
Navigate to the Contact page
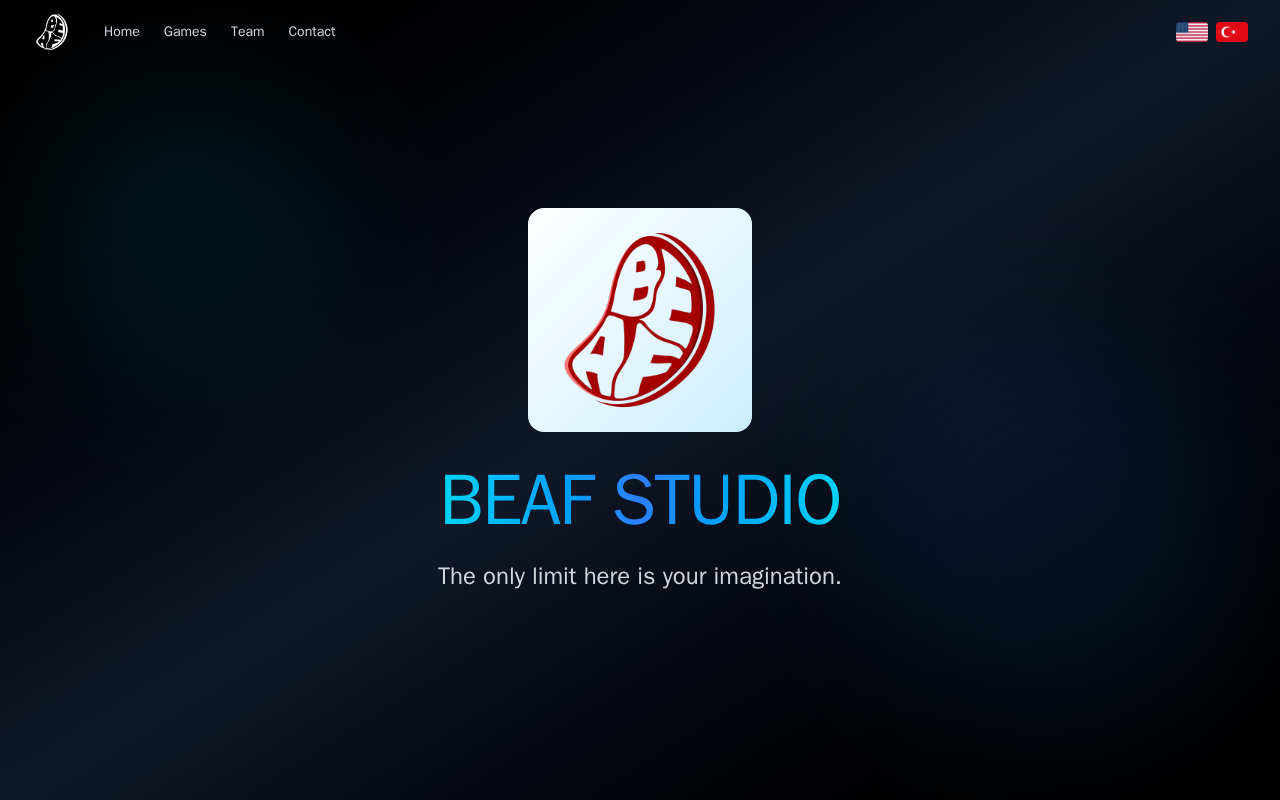pos(312,32)
